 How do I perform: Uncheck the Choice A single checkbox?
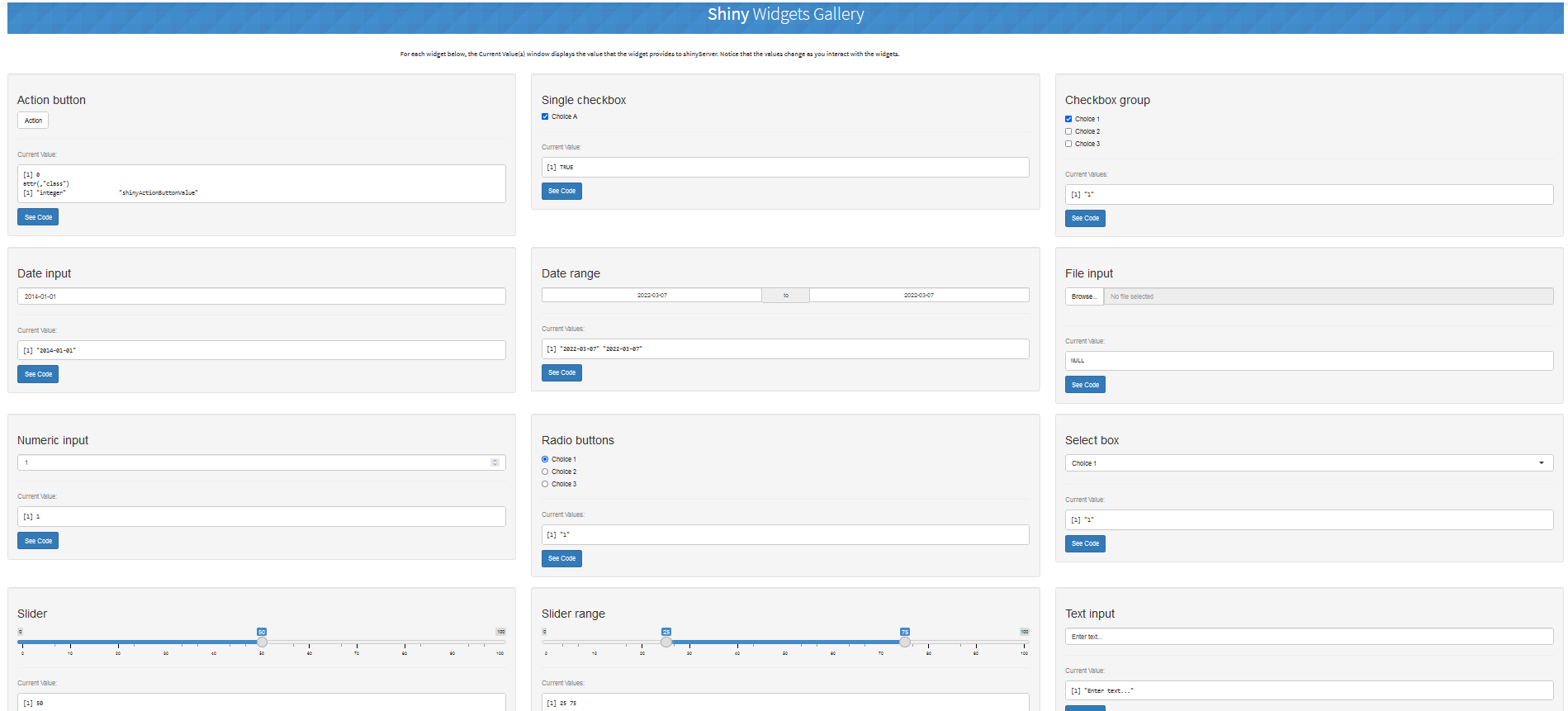pos(545,116)
